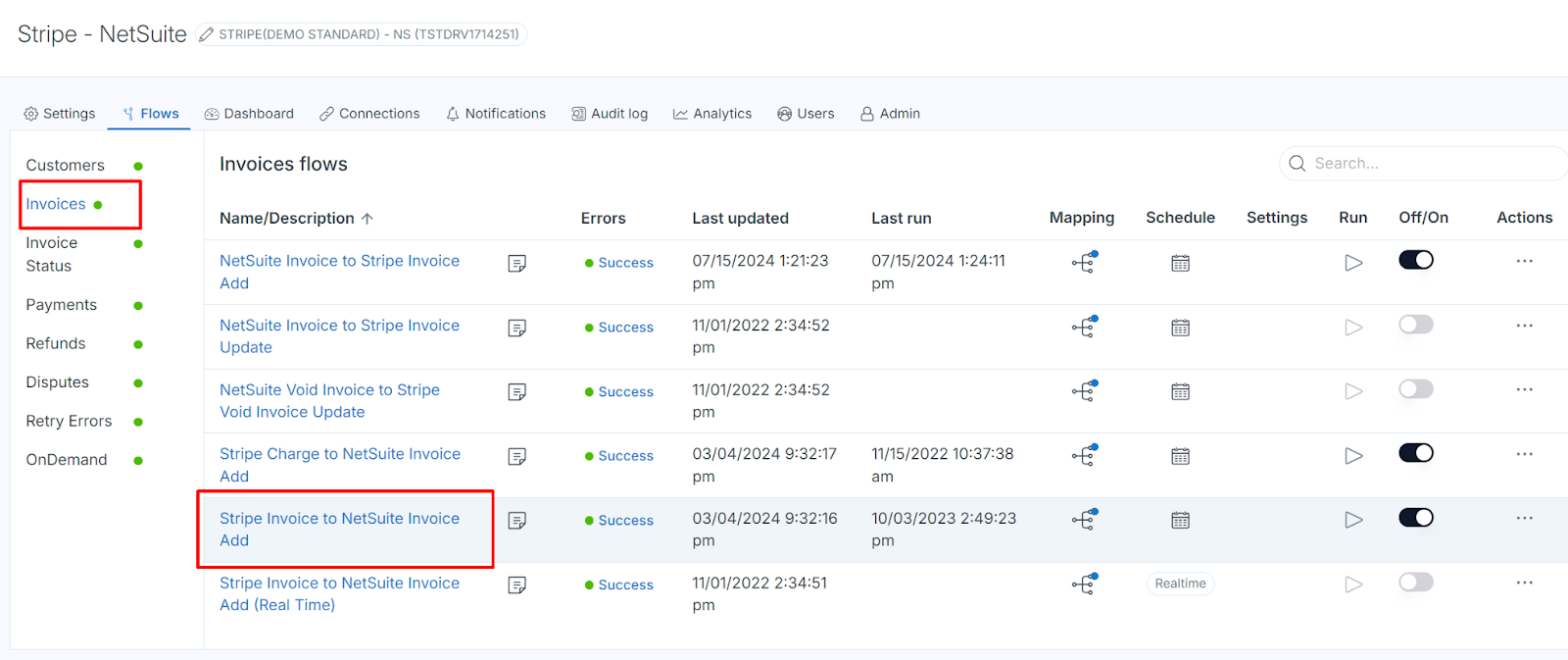
Task: Click the Realtime schedule badge
Action: click(1180, 584)
